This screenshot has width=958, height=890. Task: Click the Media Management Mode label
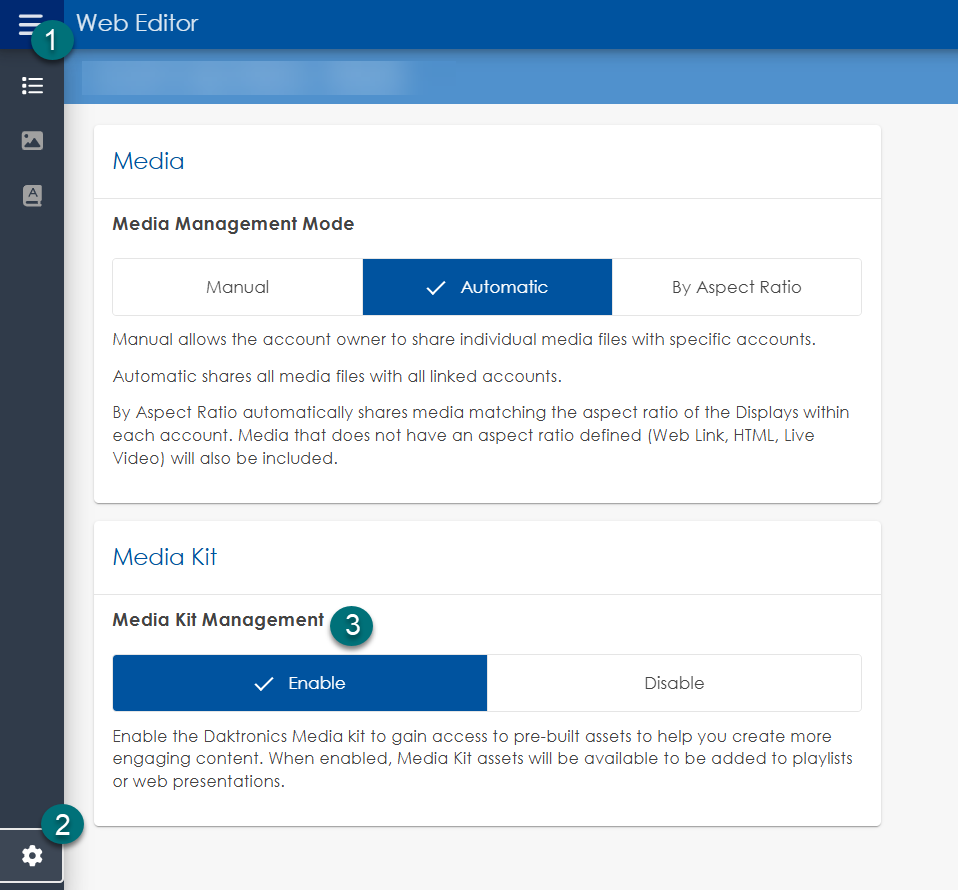(x=233, y=224)
